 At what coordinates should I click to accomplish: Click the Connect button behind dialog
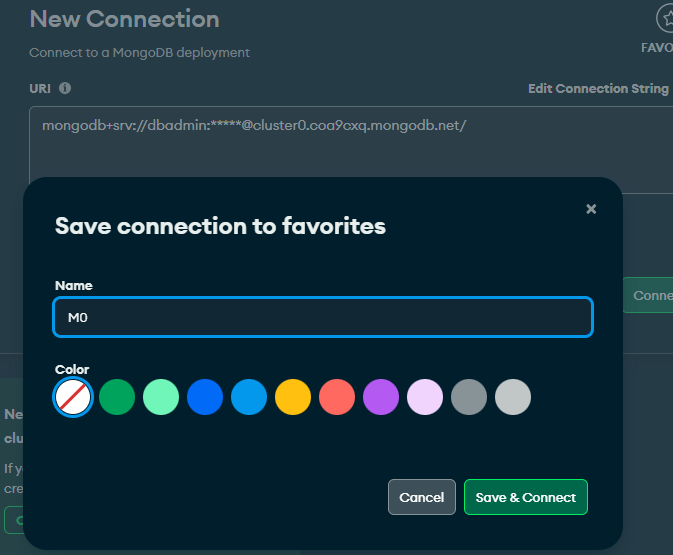coord(648,295)
